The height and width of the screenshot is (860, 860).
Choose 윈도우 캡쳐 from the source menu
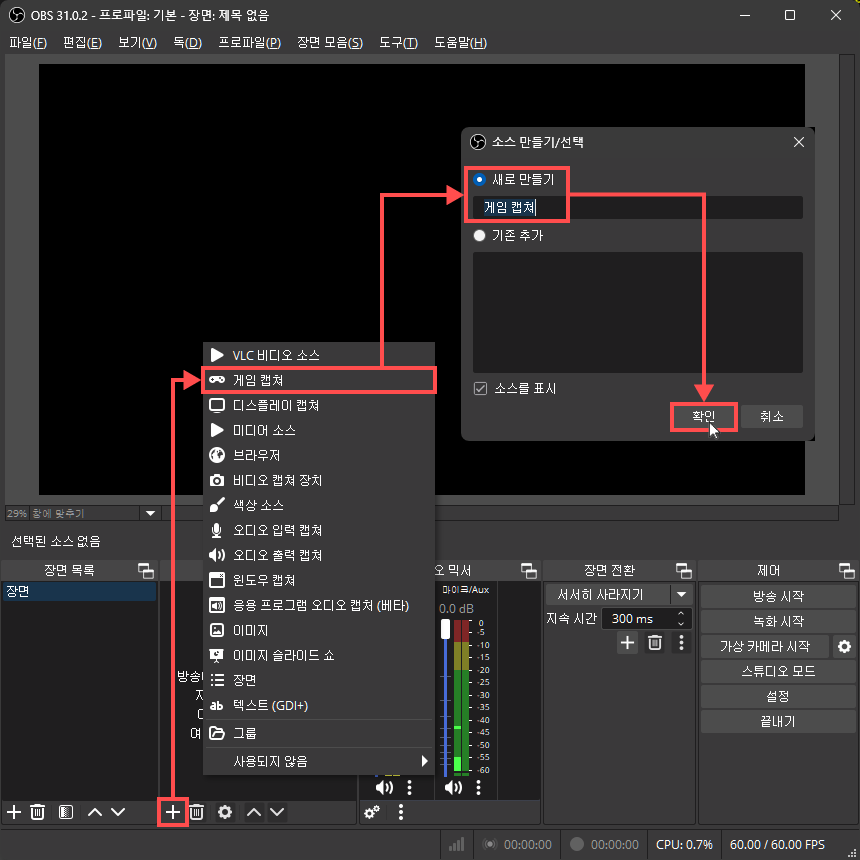[318, 580]
